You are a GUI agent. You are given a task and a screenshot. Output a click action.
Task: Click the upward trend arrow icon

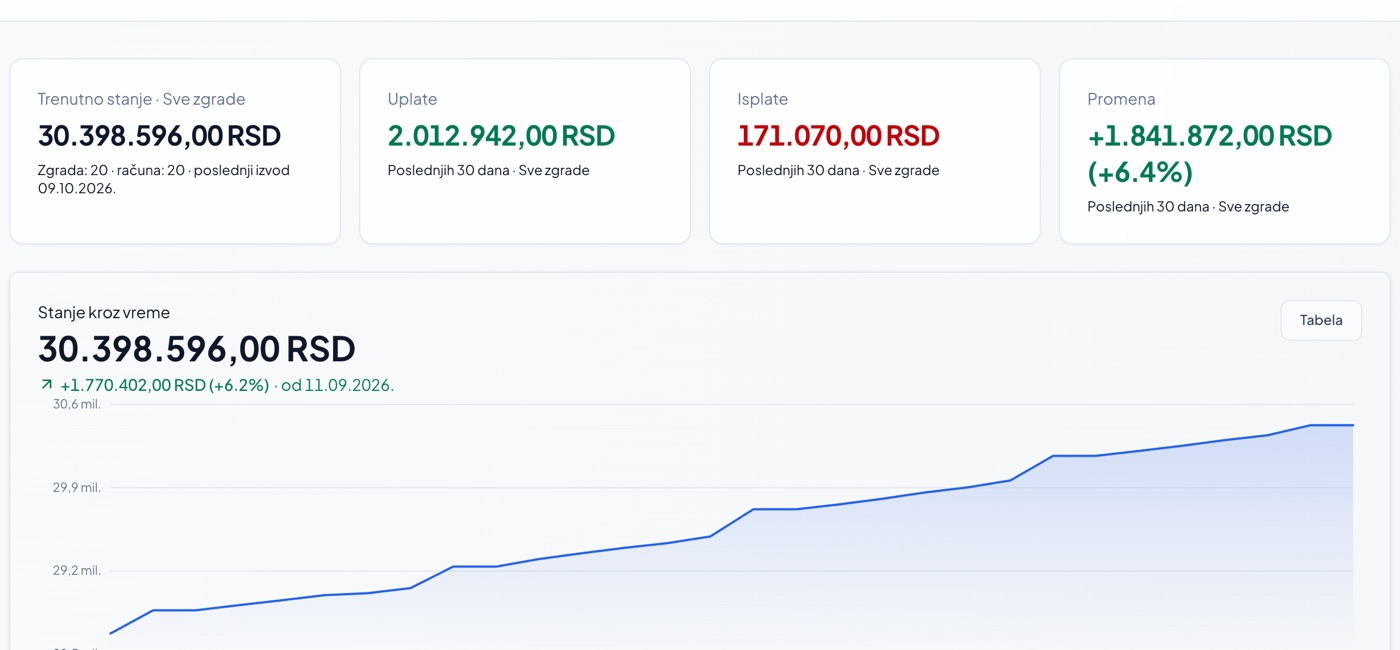click(x=46, y=385)
